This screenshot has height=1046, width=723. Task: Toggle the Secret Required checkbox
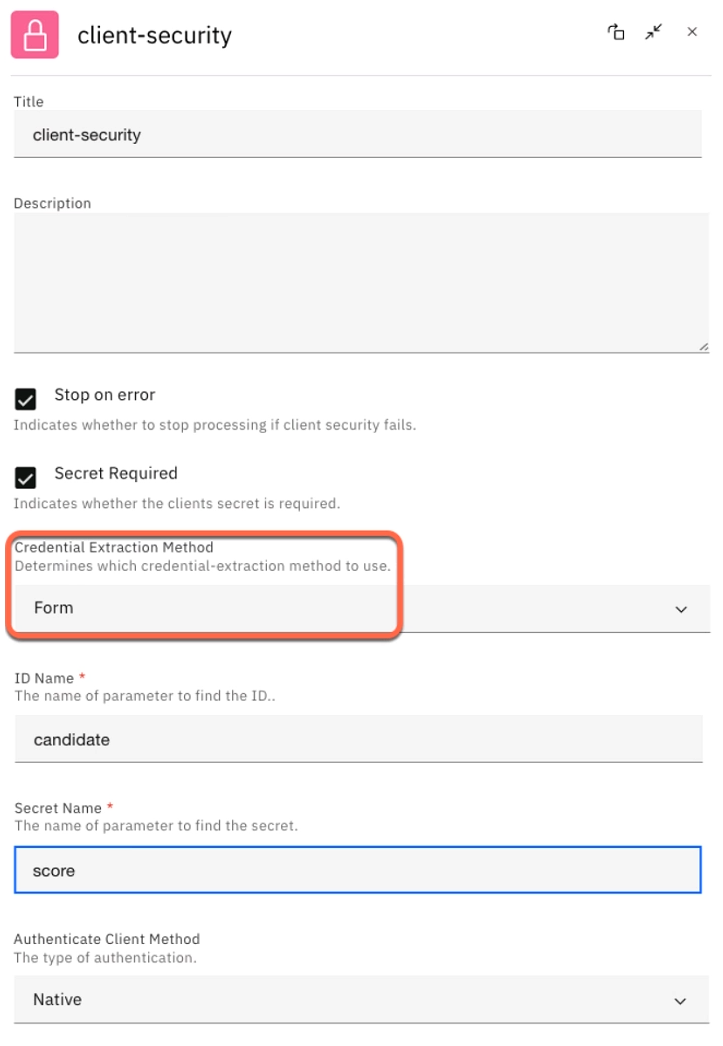pos(26,478)
